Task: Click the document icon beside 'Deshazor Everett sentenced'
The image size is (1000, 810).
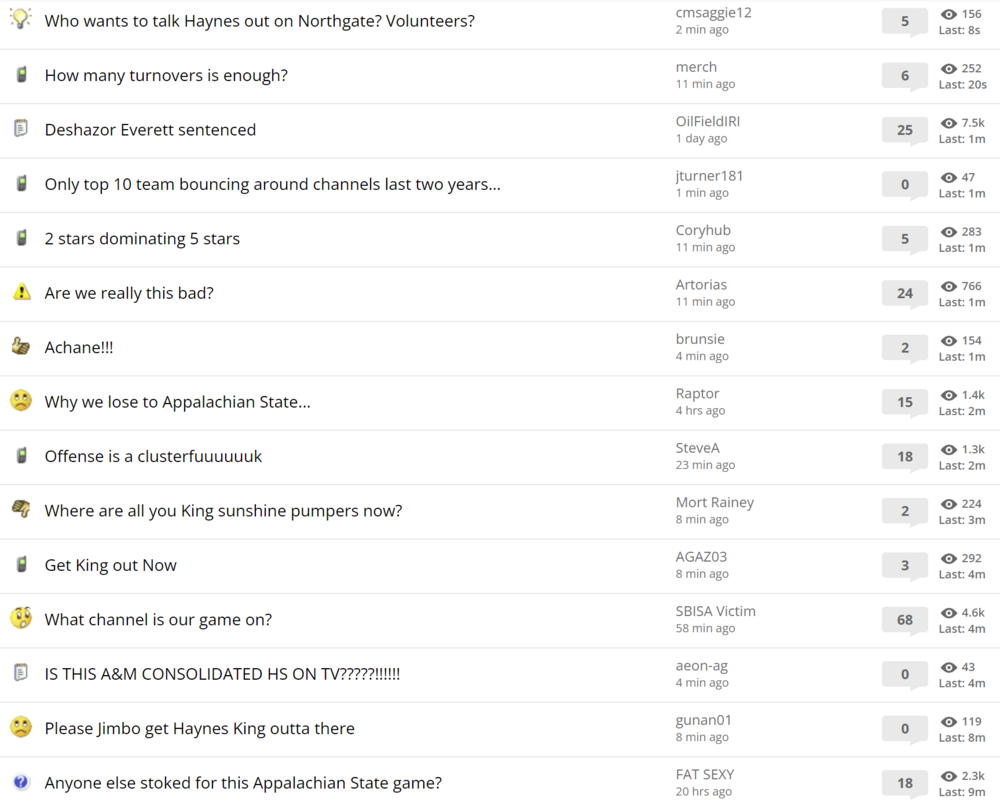Action: coord(21,129)
